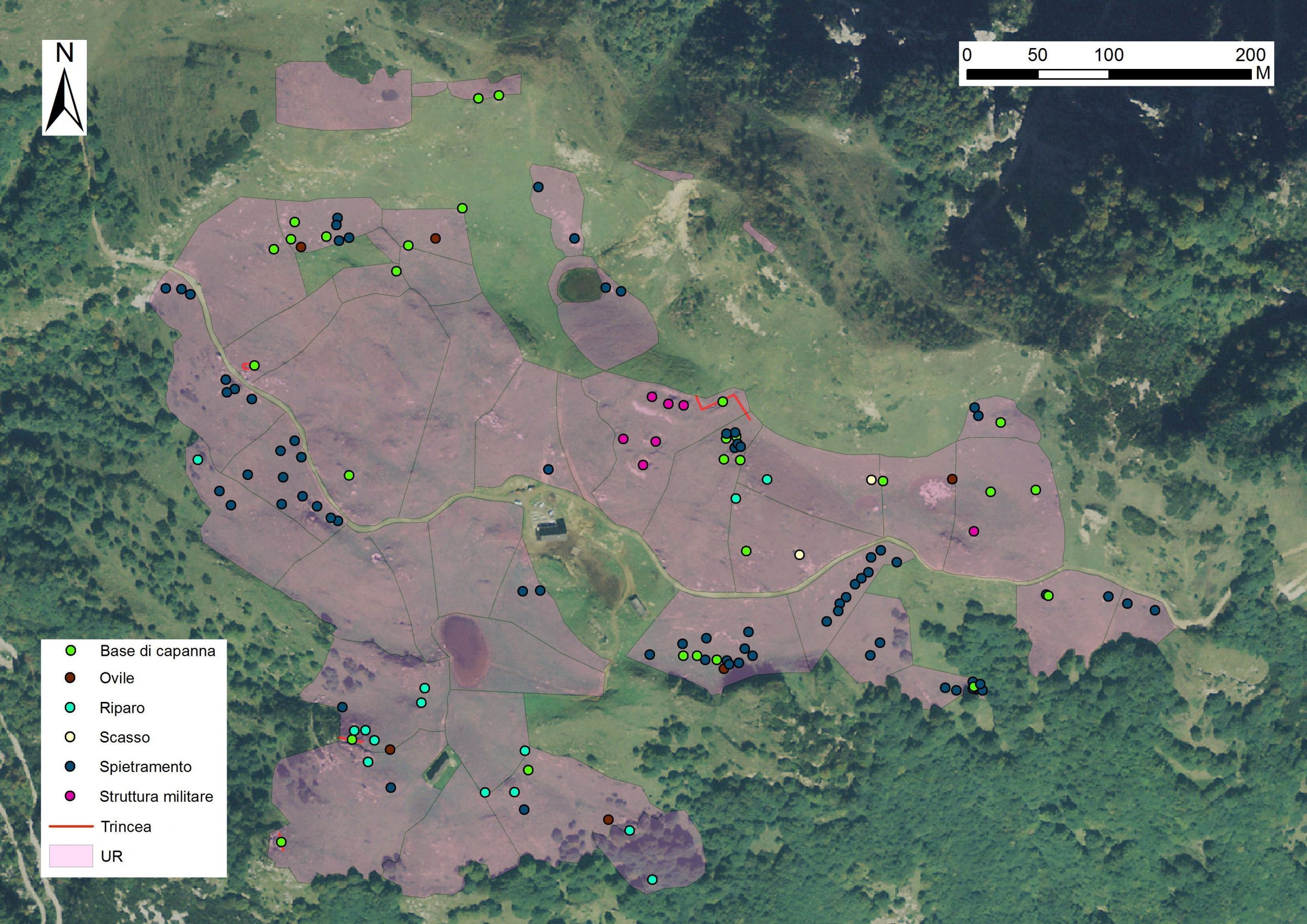The height and width of the screenshot is (924, 1307).
Task: Select the 'Spietramento' legend label
Action: (x=146, y=767)
